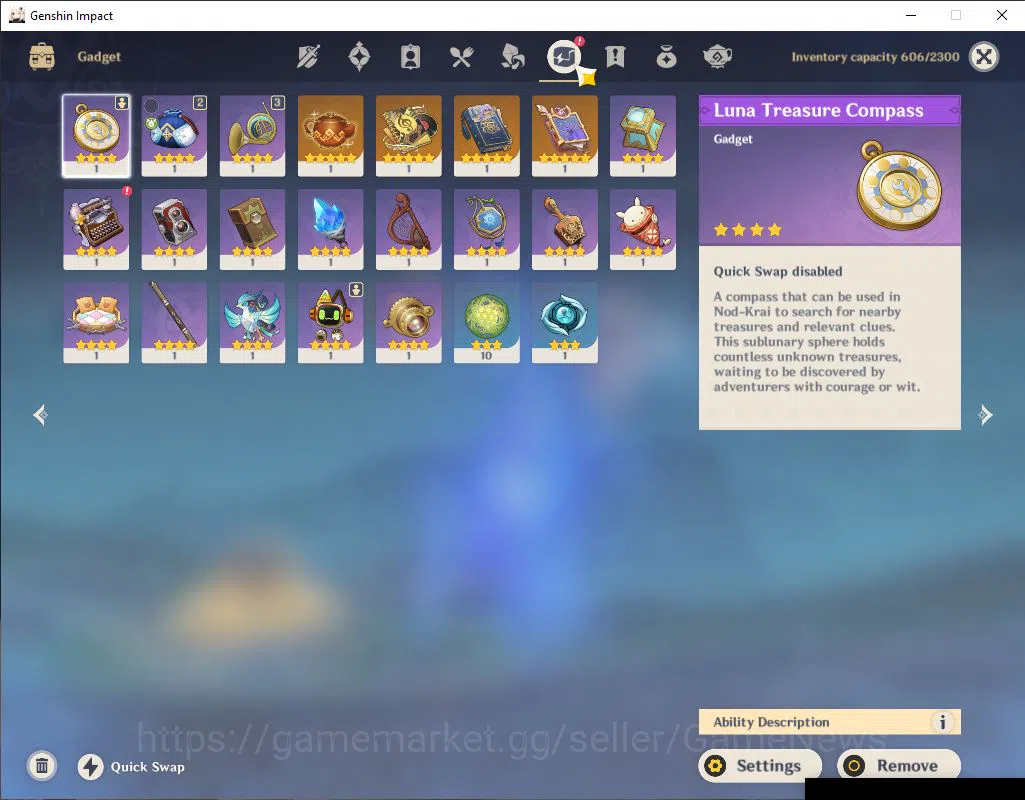Go to previous page with left arrow
1025x800 pixels.
41,415
